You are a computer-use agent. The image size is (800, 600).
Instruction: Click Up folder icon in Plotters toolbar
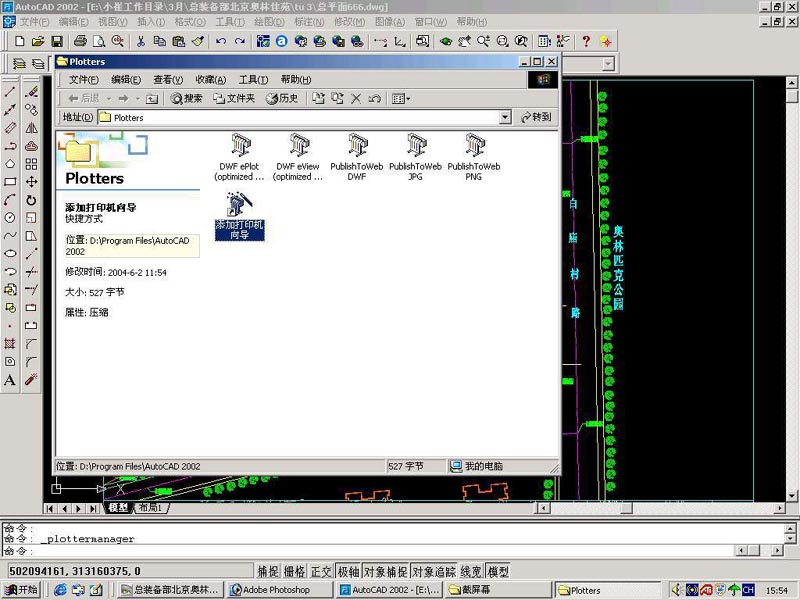coord(152,98)
